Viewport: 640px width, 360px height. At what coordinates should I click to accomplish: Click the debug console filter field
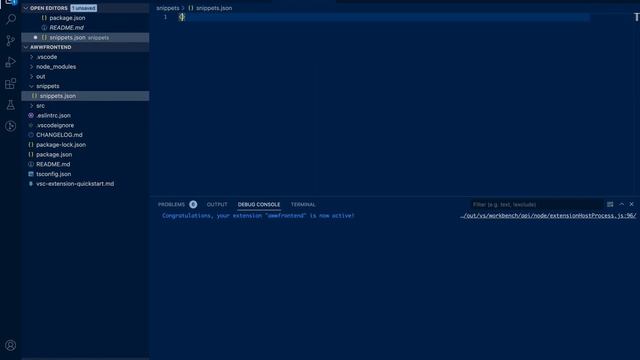pyautogui.click(x=536, y=204)
